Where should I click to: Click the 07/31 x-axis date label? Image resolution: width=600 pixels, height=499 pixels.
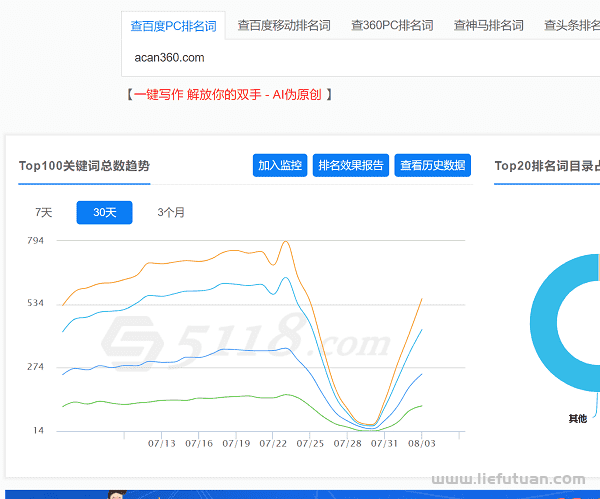(385, 444)
